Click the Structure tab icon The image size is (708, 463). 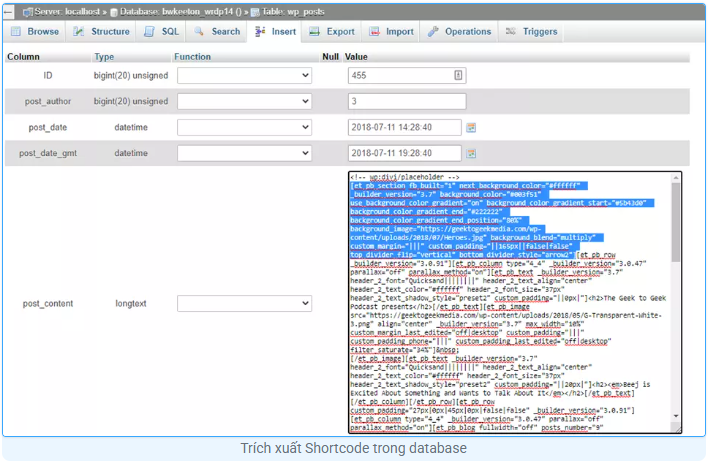pyautogui.click(x=79, y=31)
